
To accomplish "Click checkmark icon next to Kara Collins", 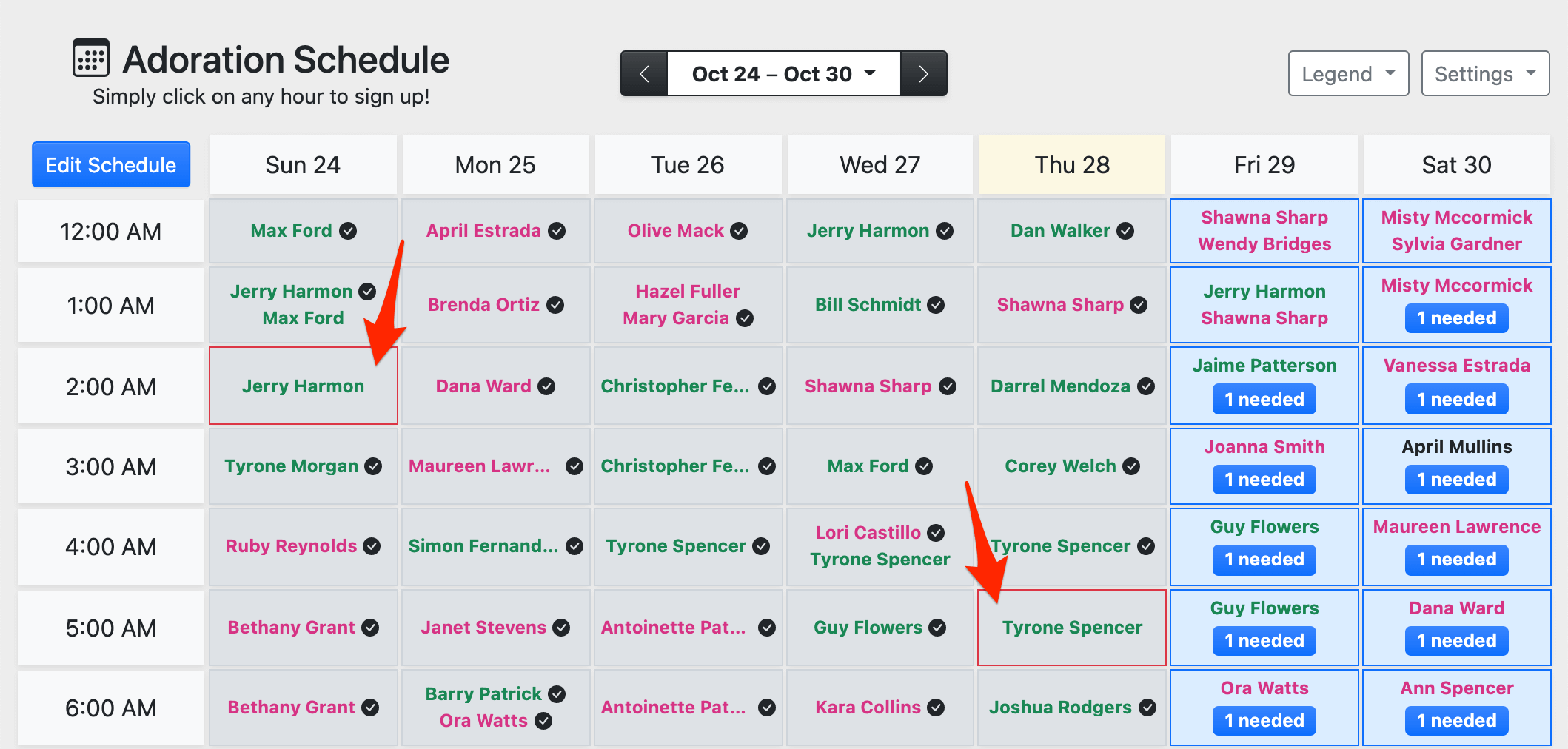I will (x=936, y=708).
